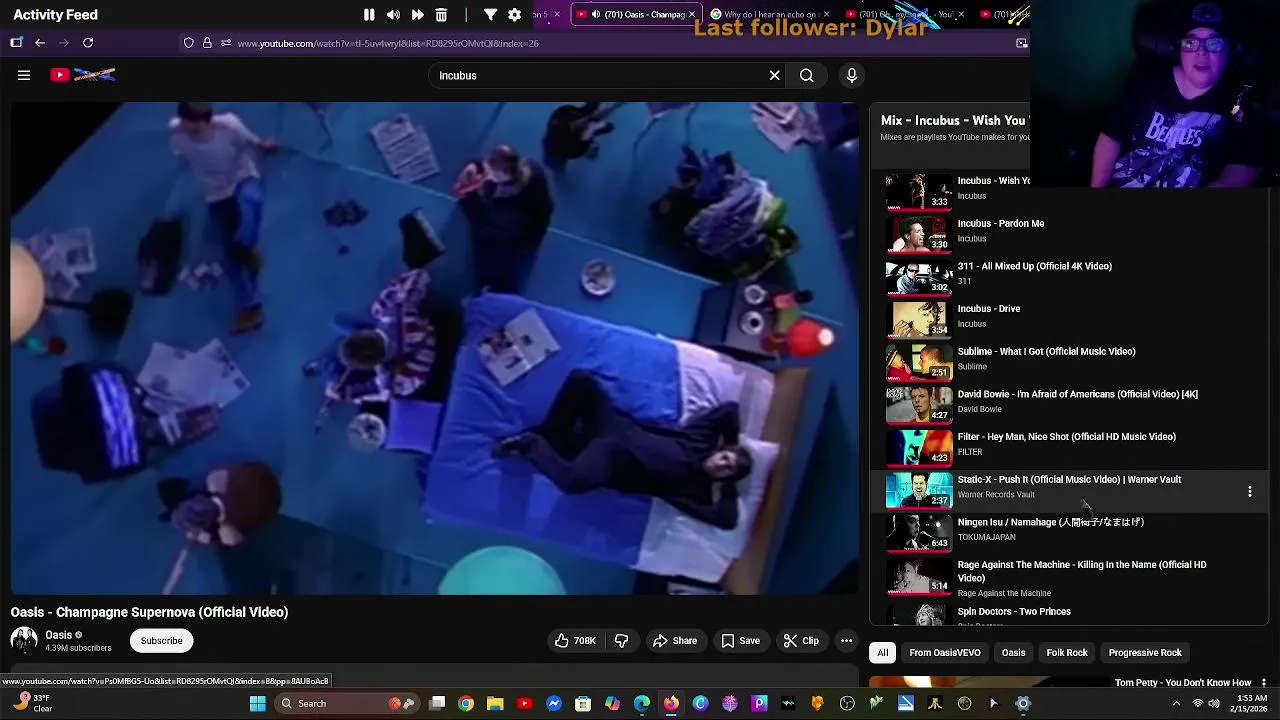Select the Folk Rock chip
This screenshot has width=1280, height=720.
[1067, 653]
